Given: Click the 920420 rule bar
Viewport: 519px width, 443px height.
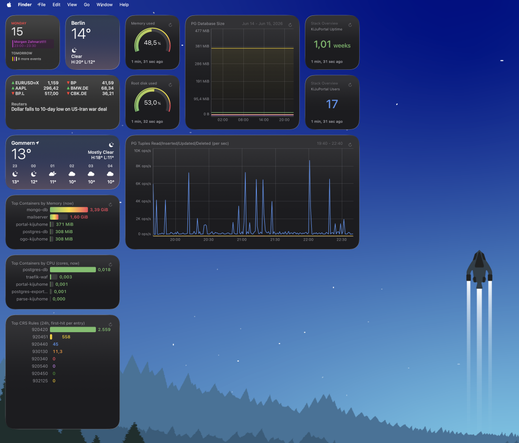Looking at the screenshot, I should point(73,329).
